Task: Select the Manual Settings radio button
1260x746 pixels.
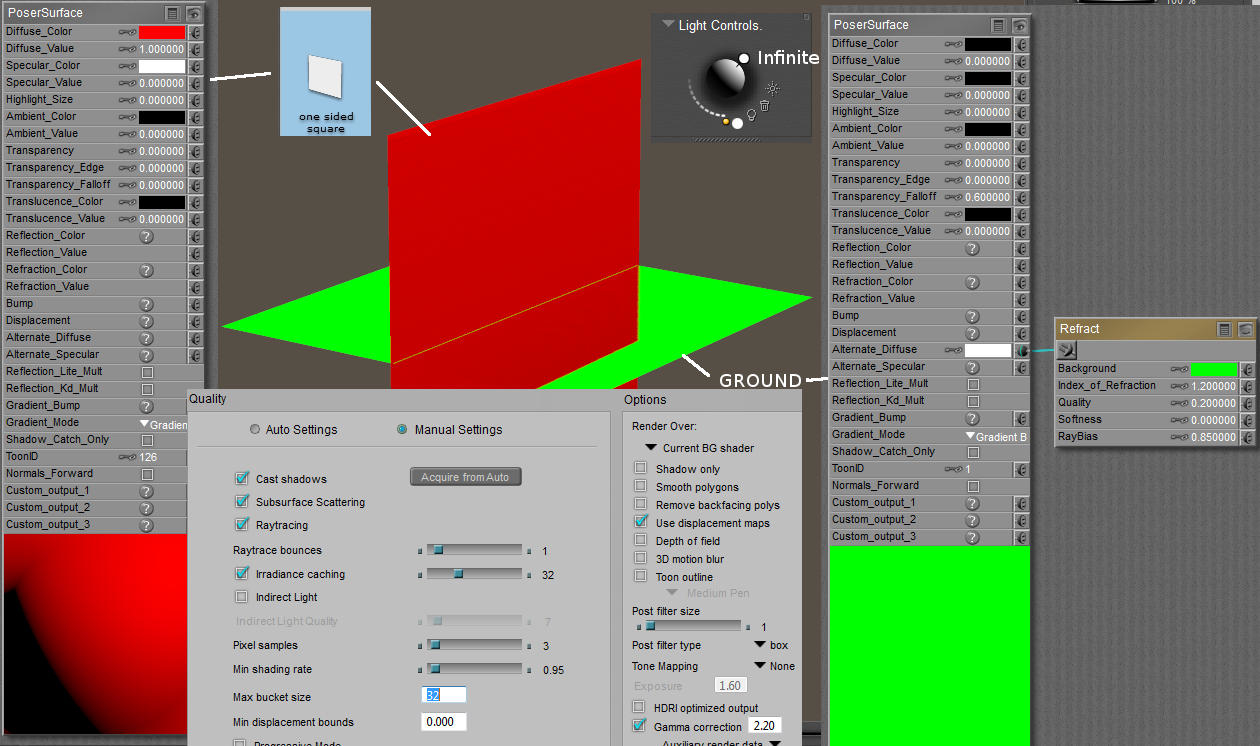Action: (x=403, y=429)
